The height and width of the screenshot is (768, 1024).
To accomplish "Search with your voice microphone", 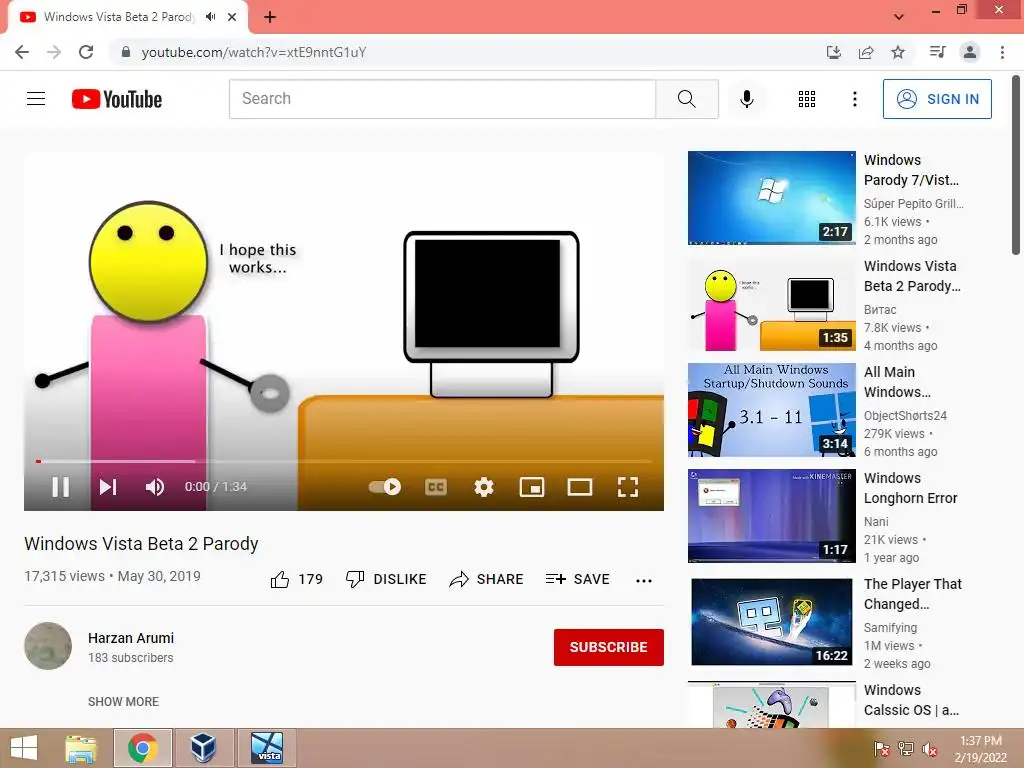I will [747, 99].
